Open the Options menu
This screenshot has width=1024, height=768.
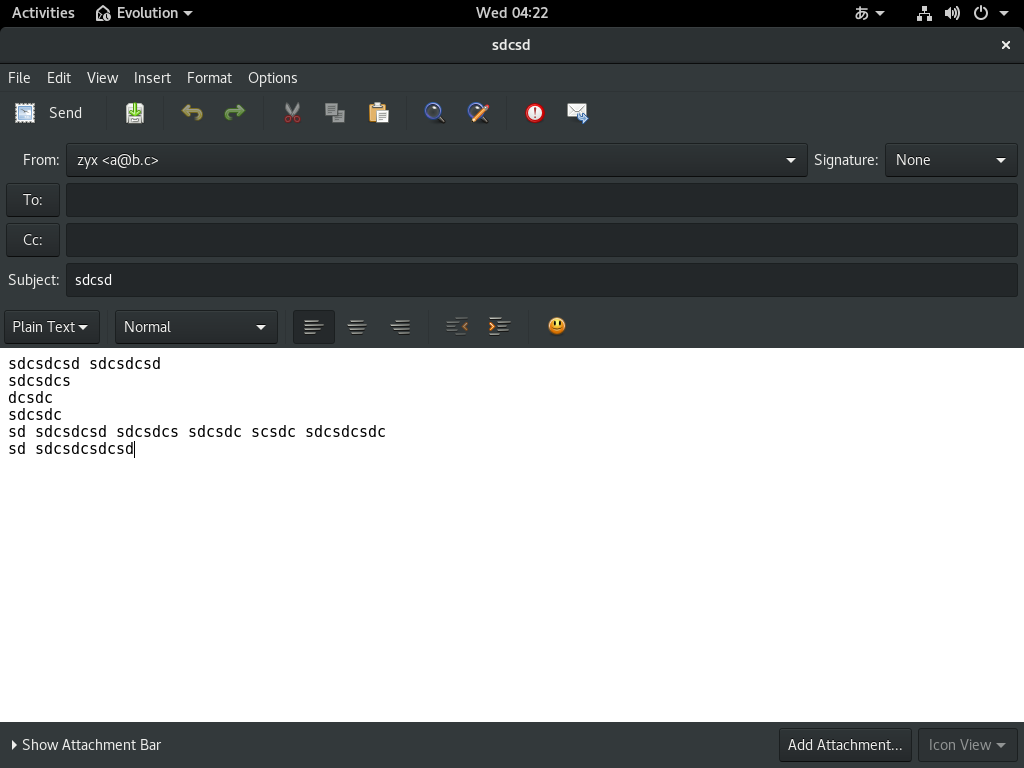point(272,78)
